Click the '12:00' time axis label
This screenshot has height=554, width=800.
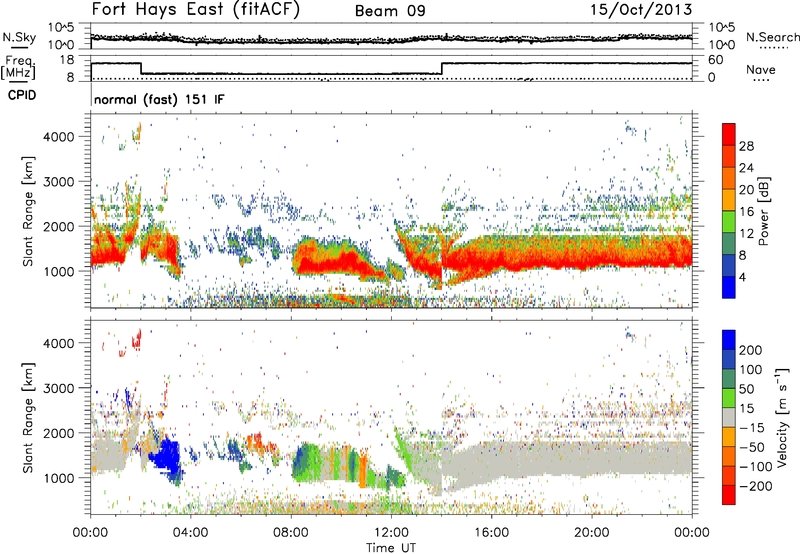point(391,533)
